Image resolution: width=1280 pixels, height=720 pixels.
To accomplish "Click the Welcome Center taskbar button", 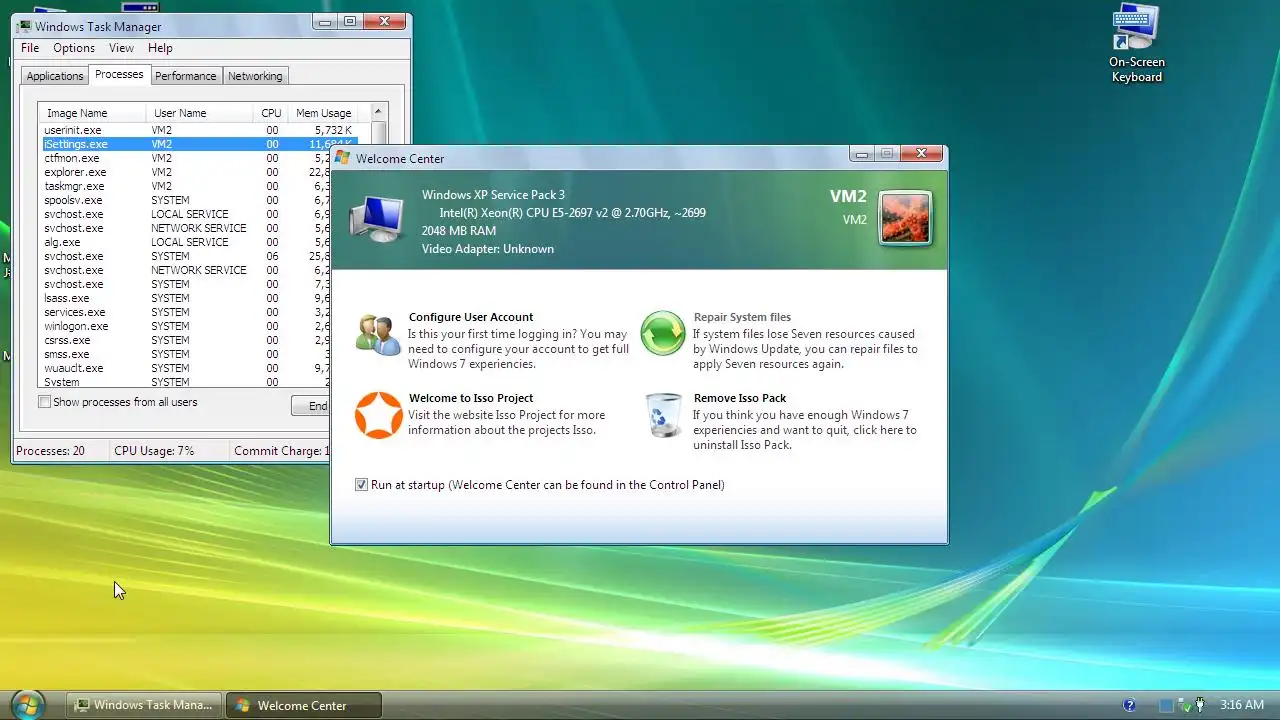I will tap(303, 705).
